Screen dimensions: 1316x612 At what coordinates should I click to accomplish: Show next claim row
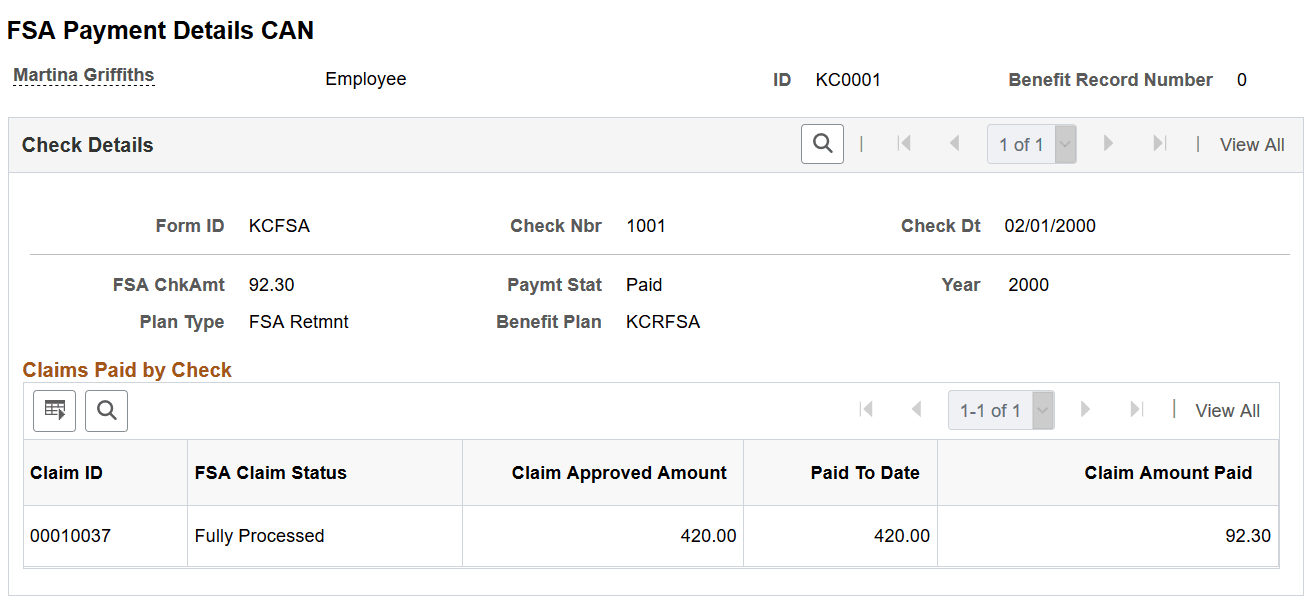[x=1085, y=410]
